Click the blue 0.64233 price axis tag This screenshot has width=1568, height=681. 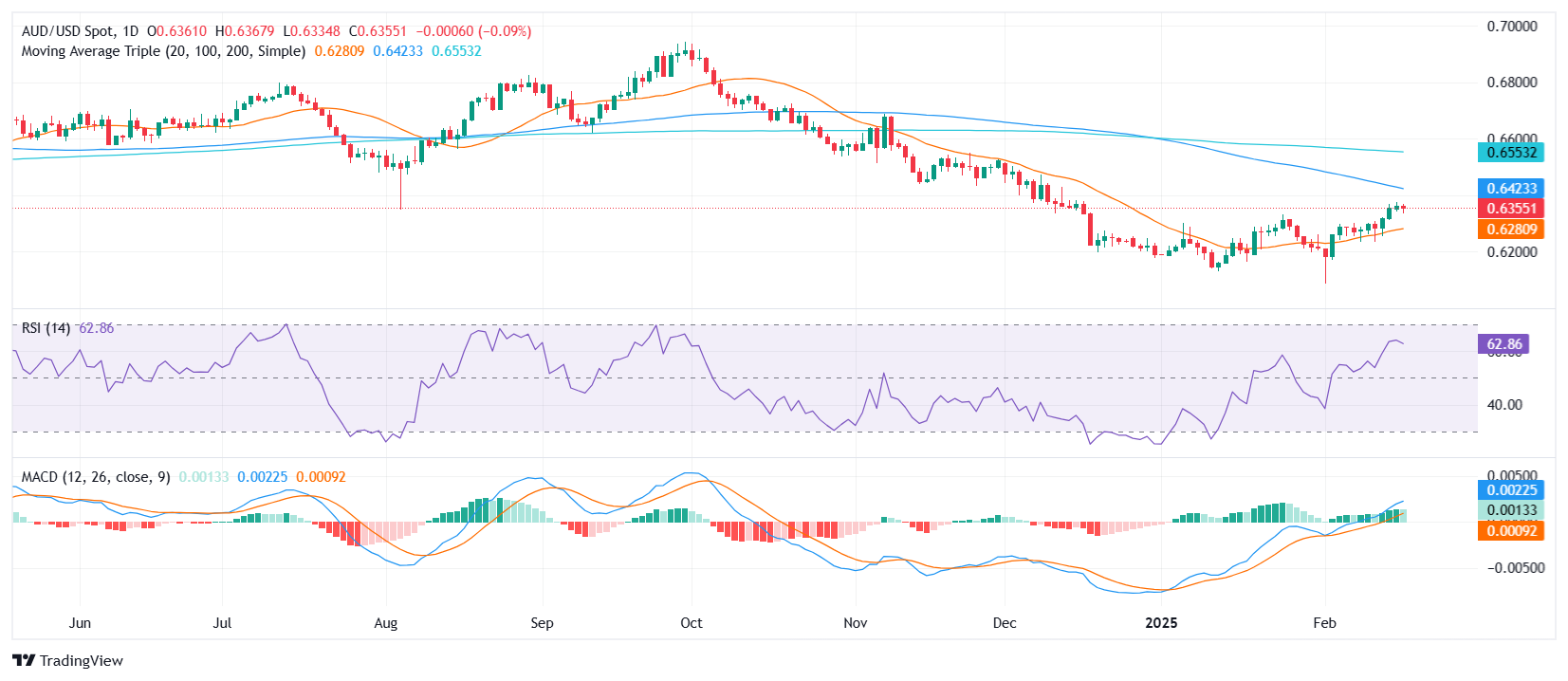pos(1511,189)
